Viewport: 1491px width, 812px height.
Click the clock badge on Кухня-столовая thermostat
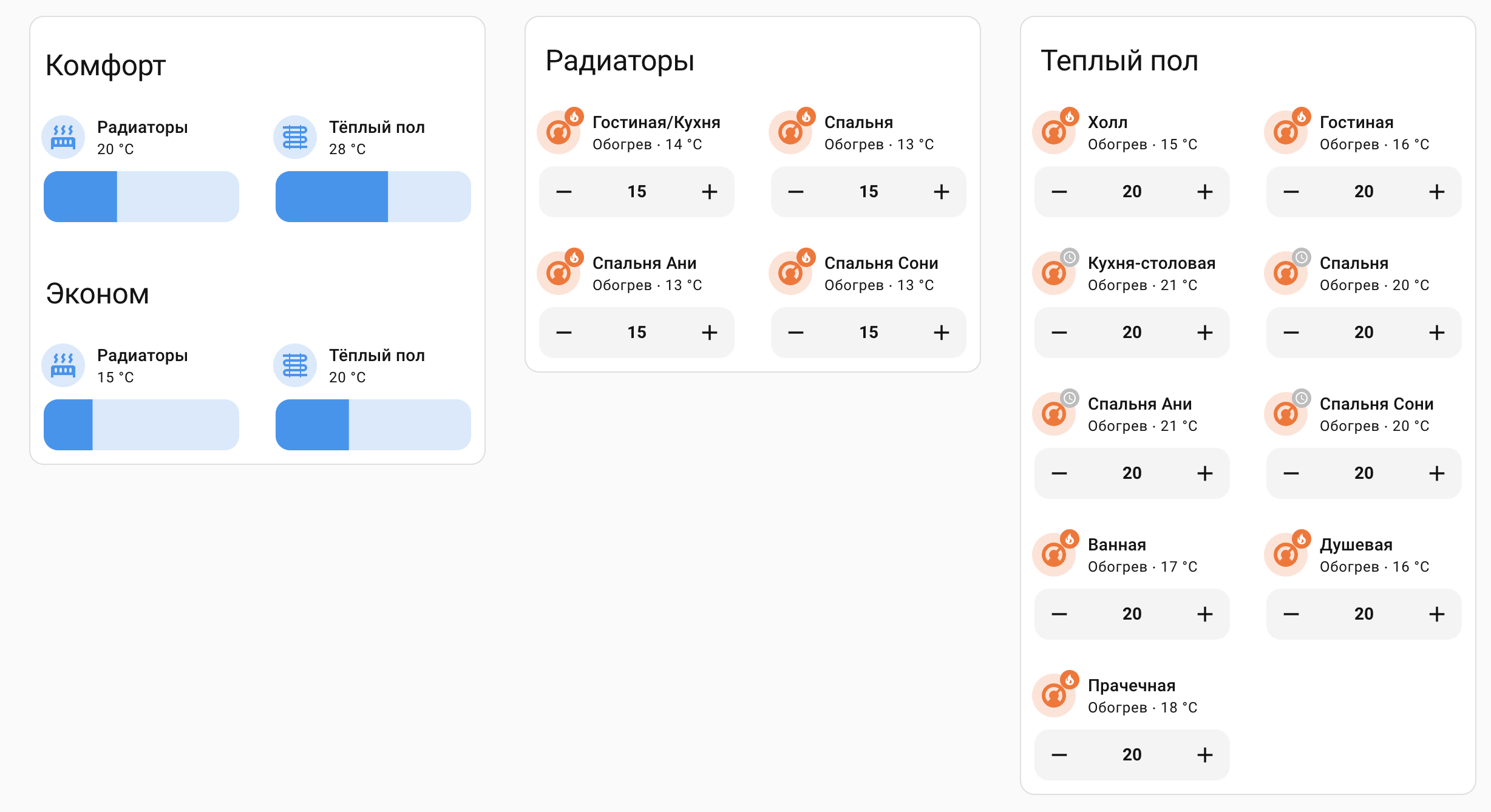pyautogui.click(x=1070, y=255)
